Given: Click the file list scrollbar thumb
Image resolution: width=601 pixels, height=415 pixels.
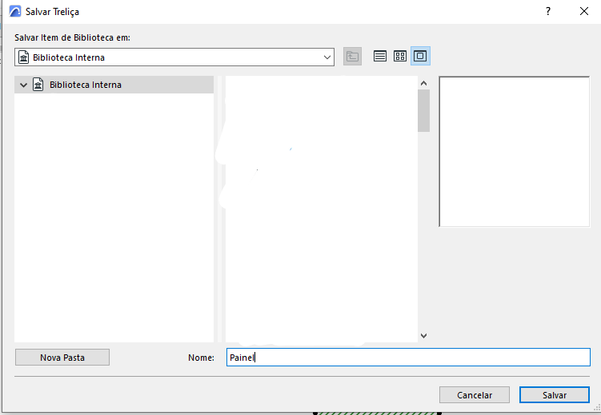Looking at the screenshot, I should 424,111.
